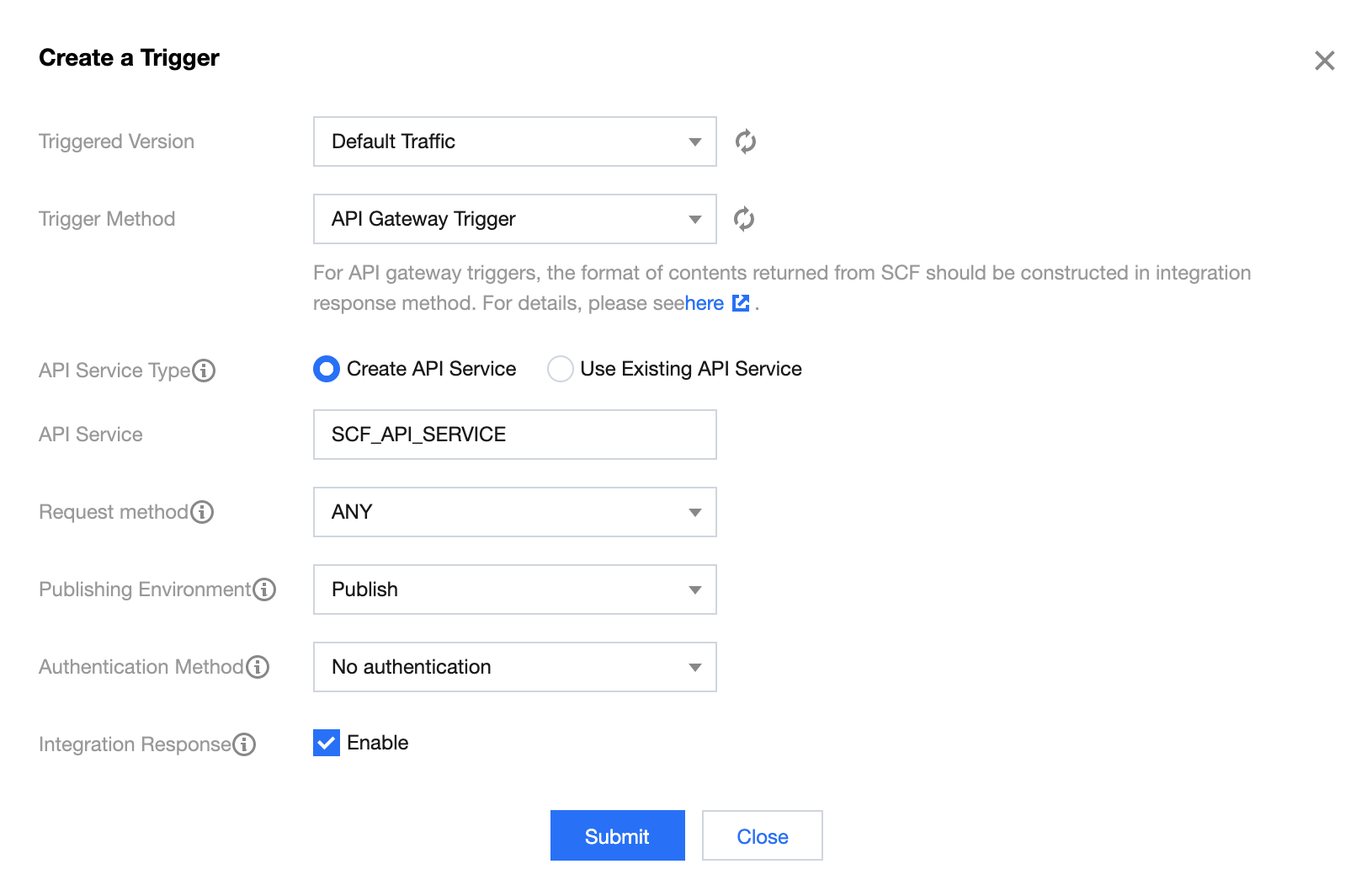
Task: Expand the Trigger Method dropdown
Action: (x=514, y=219)
